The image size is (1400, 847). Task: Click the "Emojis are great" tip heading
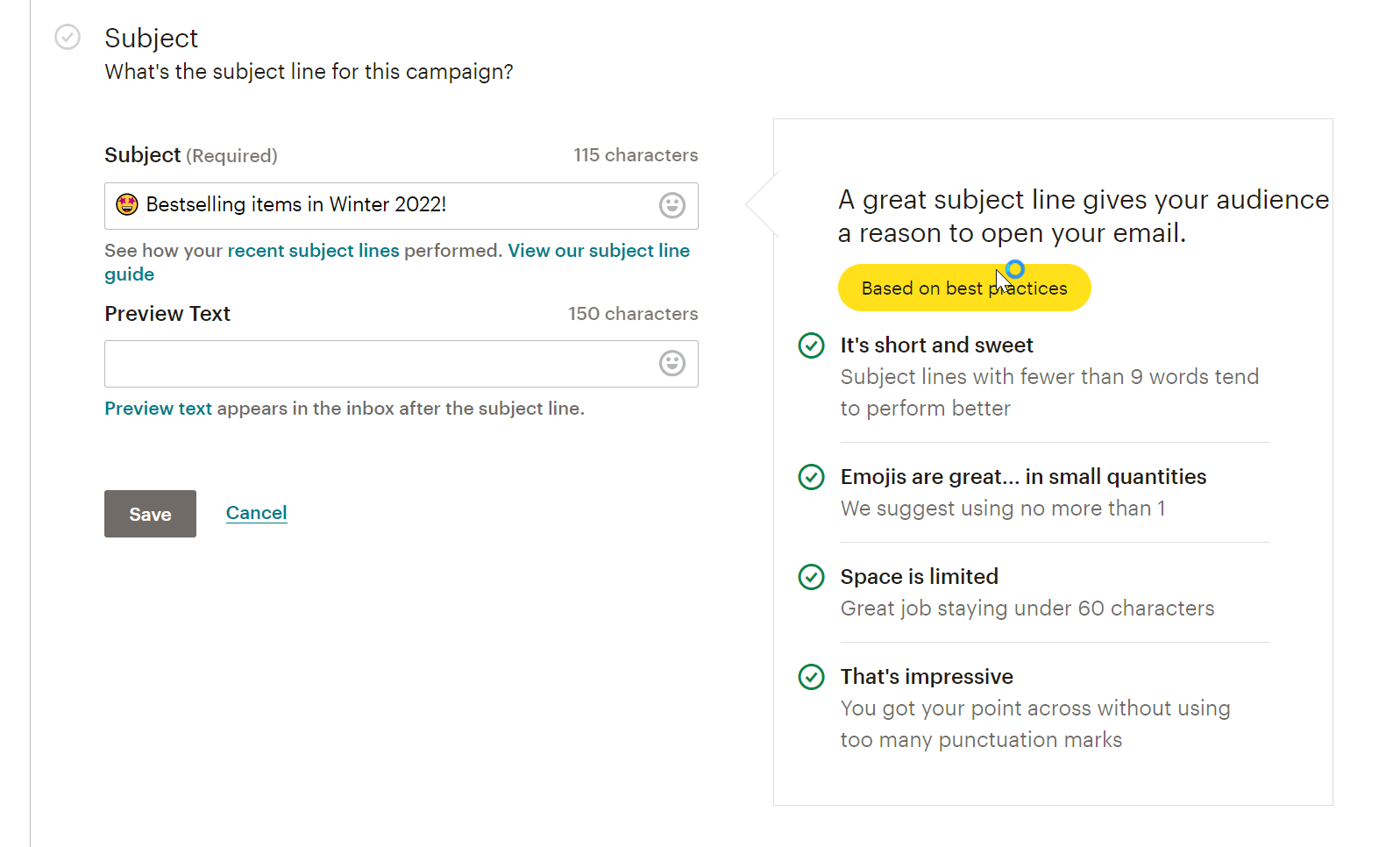1023,477
